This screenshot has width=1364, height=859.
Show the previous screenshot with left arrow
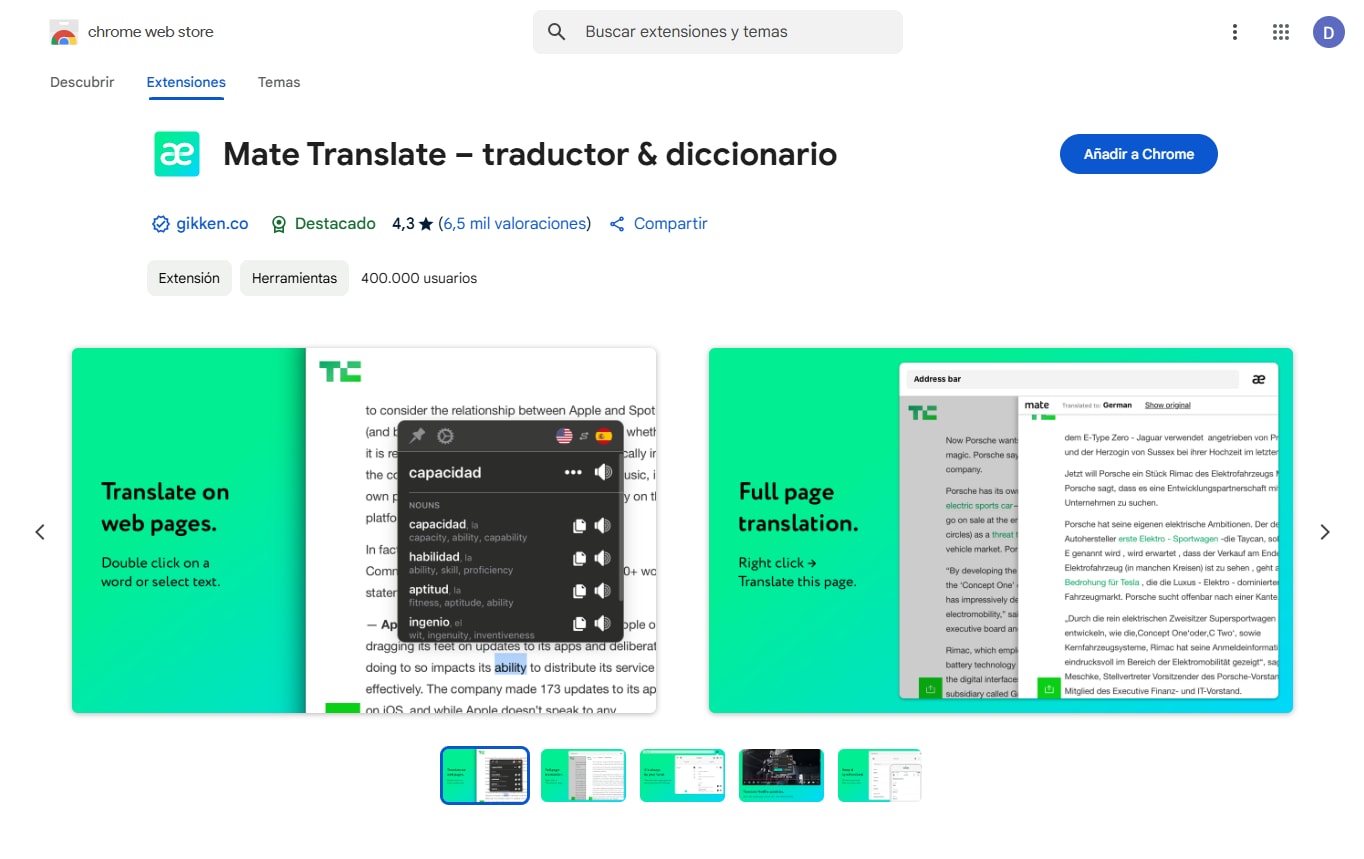tap(40, 532)
